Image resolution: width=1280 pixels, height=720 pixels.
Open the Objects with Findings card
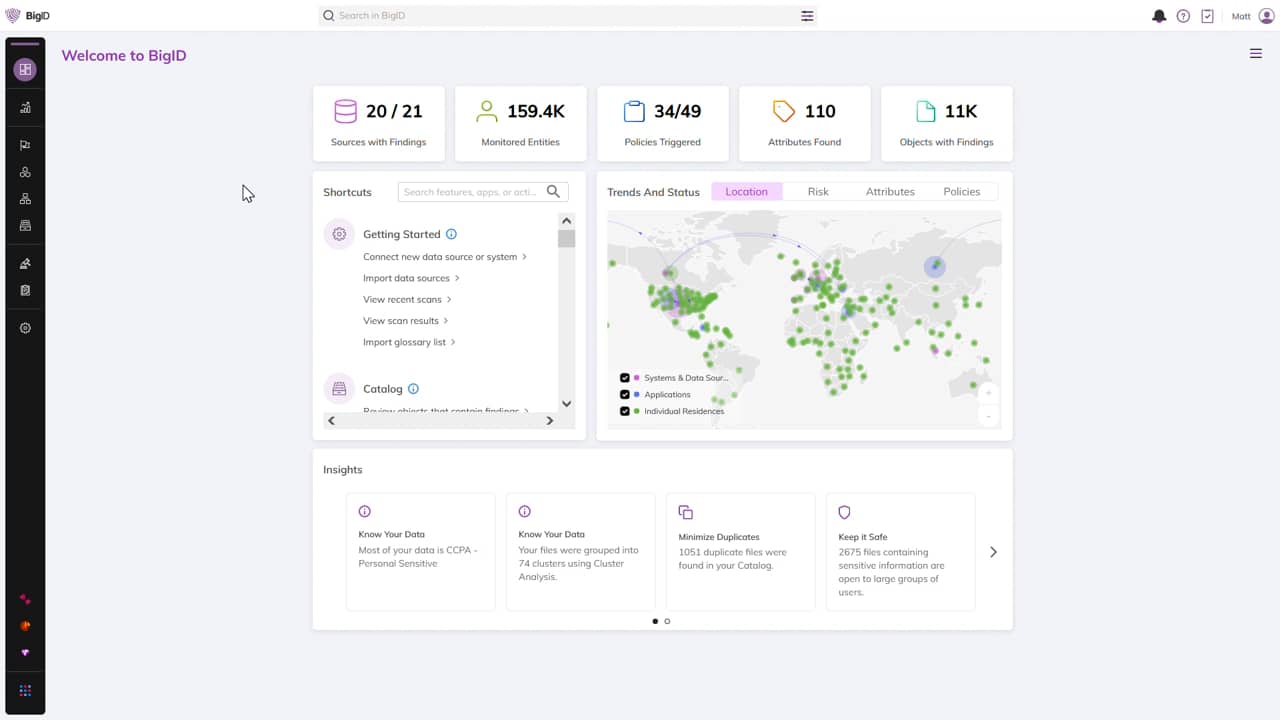pos(947,123)
